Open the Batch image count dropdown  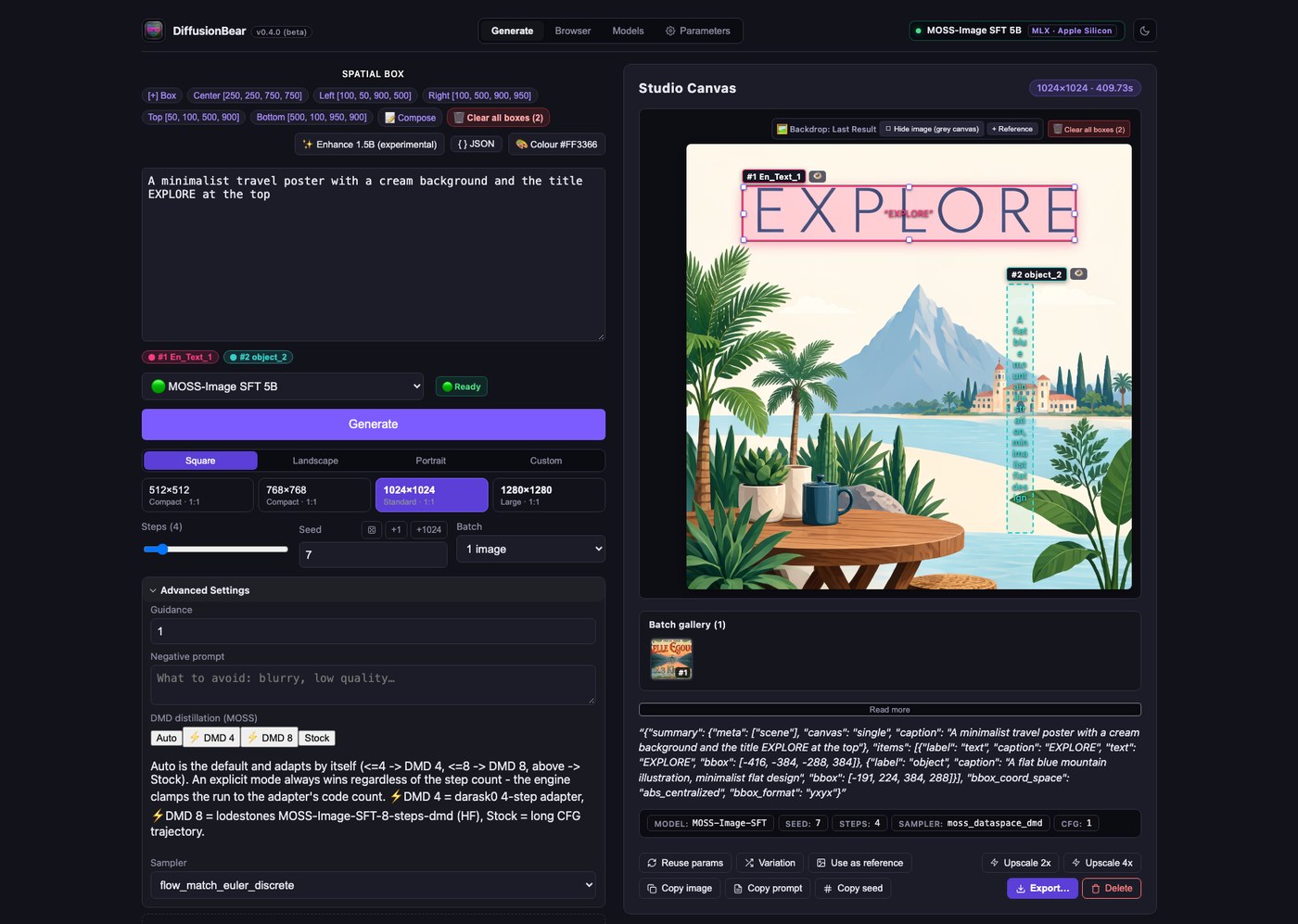(530, 549)
